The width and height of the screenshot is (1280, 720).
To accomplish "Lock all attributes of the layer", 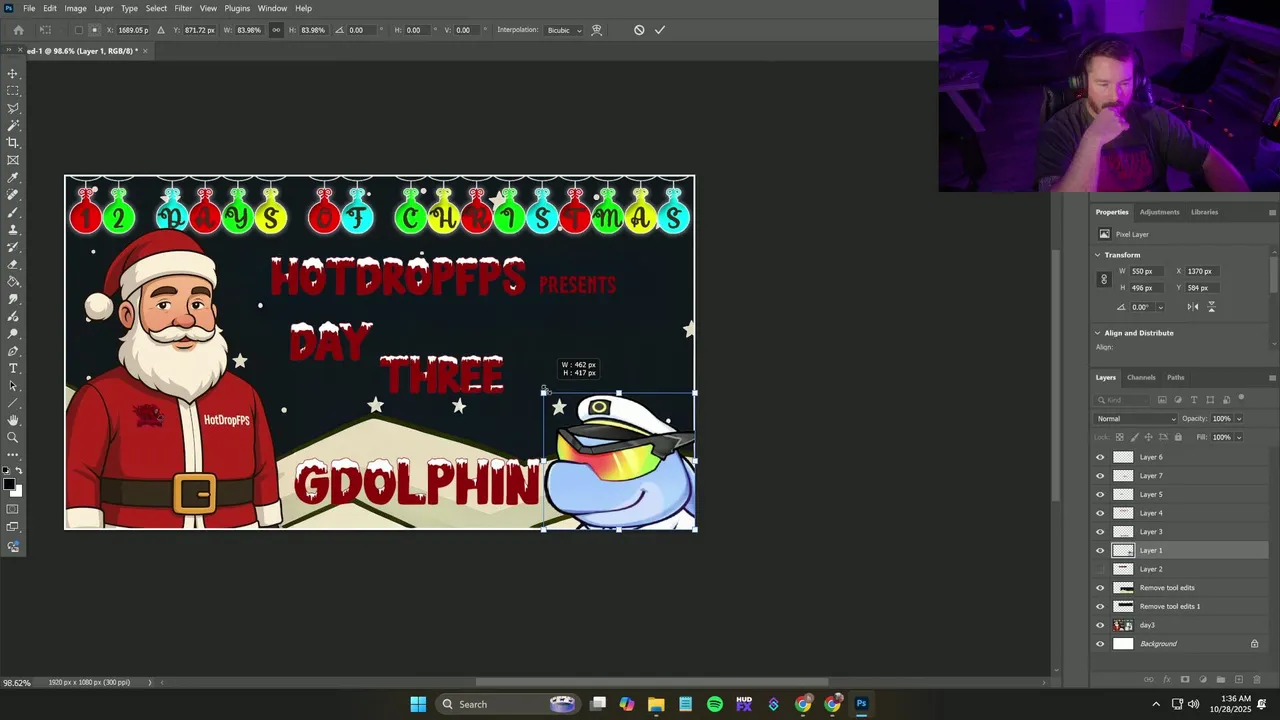I will 1178,437.
